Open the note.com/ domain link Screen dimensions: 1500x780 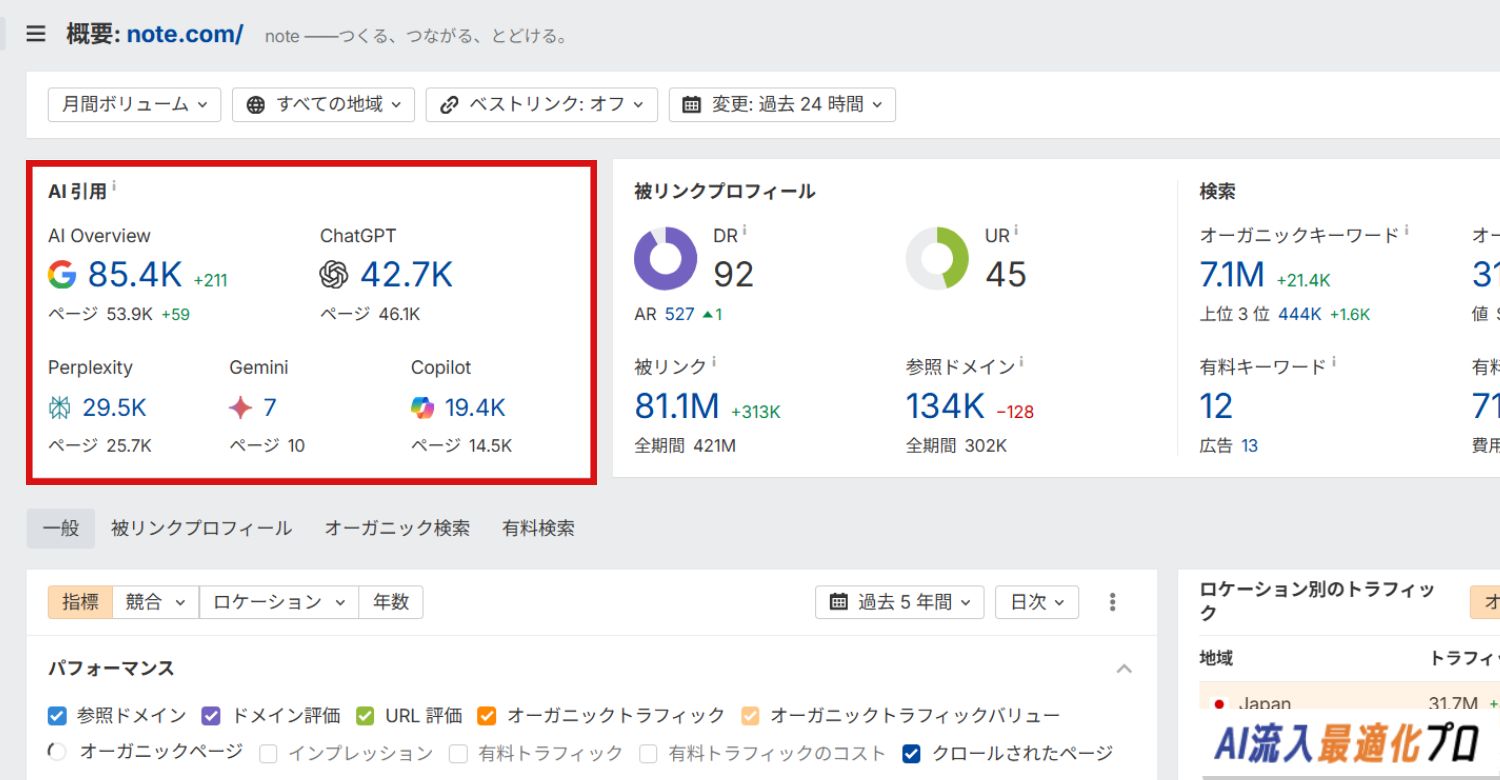[185, 34]
